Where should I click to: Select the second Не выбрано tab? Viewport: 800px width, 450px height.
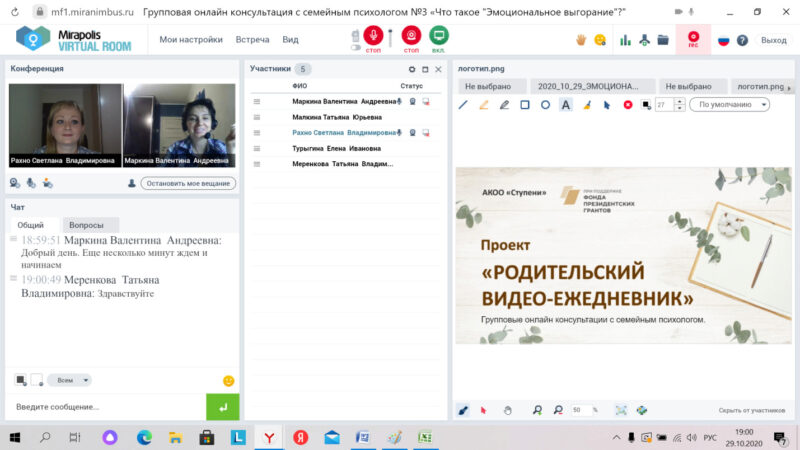[692, 86]
